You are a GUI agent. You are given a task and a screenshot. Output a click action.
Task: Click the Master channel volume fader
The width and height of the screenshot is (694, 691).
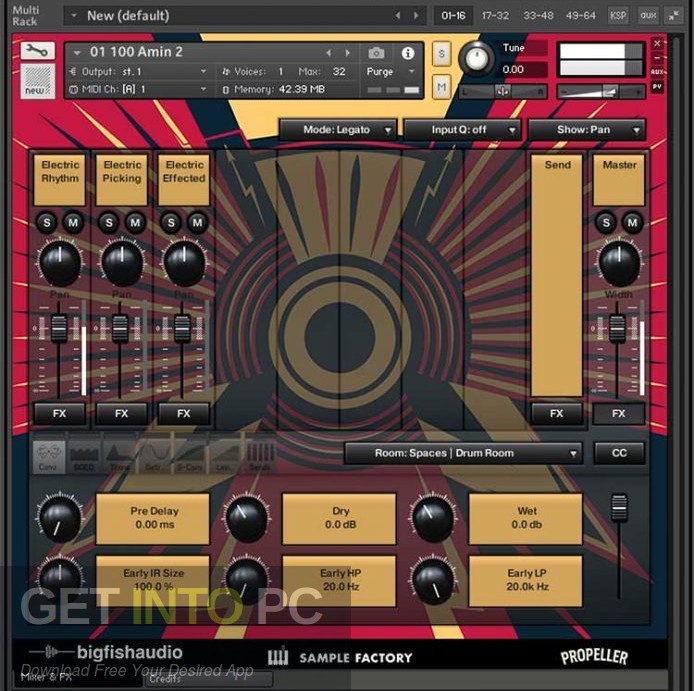[617, 328]
